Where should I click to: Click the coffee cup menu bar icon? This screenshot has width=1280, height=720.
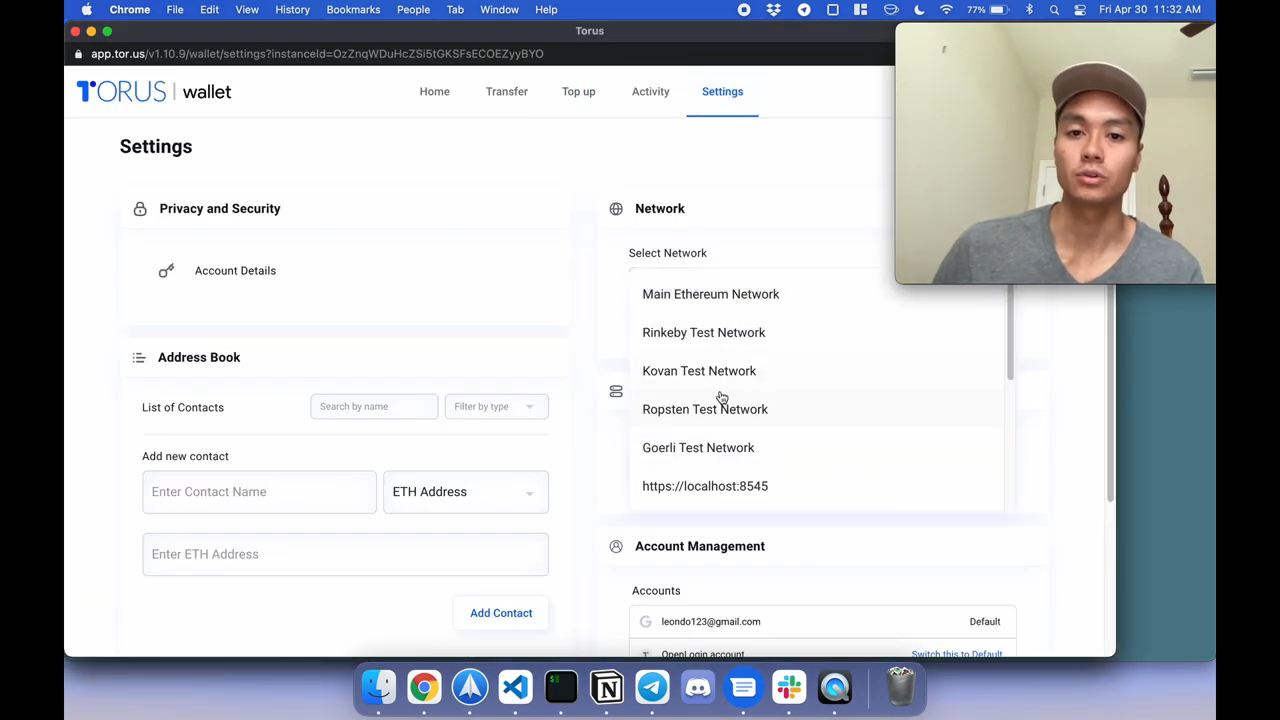pyautogui.click(x=891, y=10)
